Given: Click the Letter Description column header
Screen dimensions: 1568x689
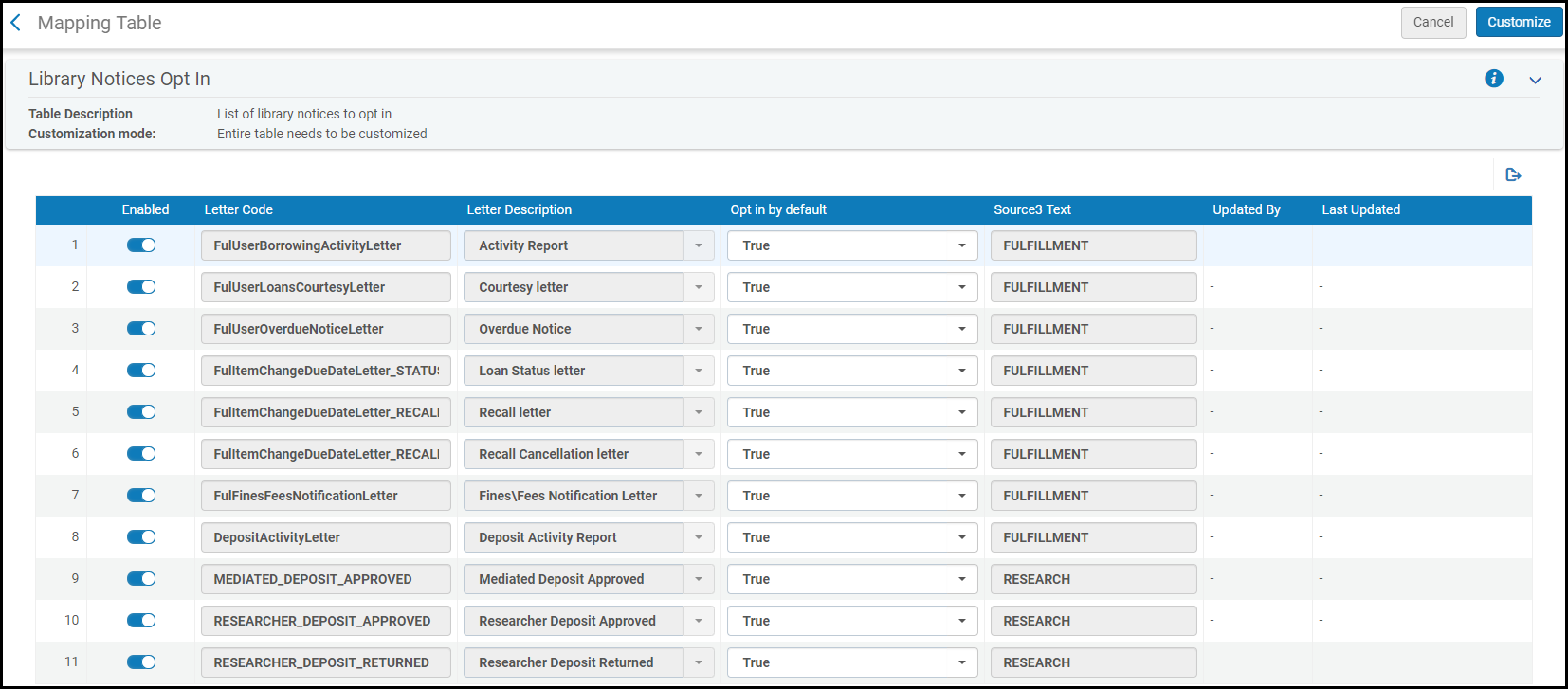Looking at the screenshot, I should point(520,209).
